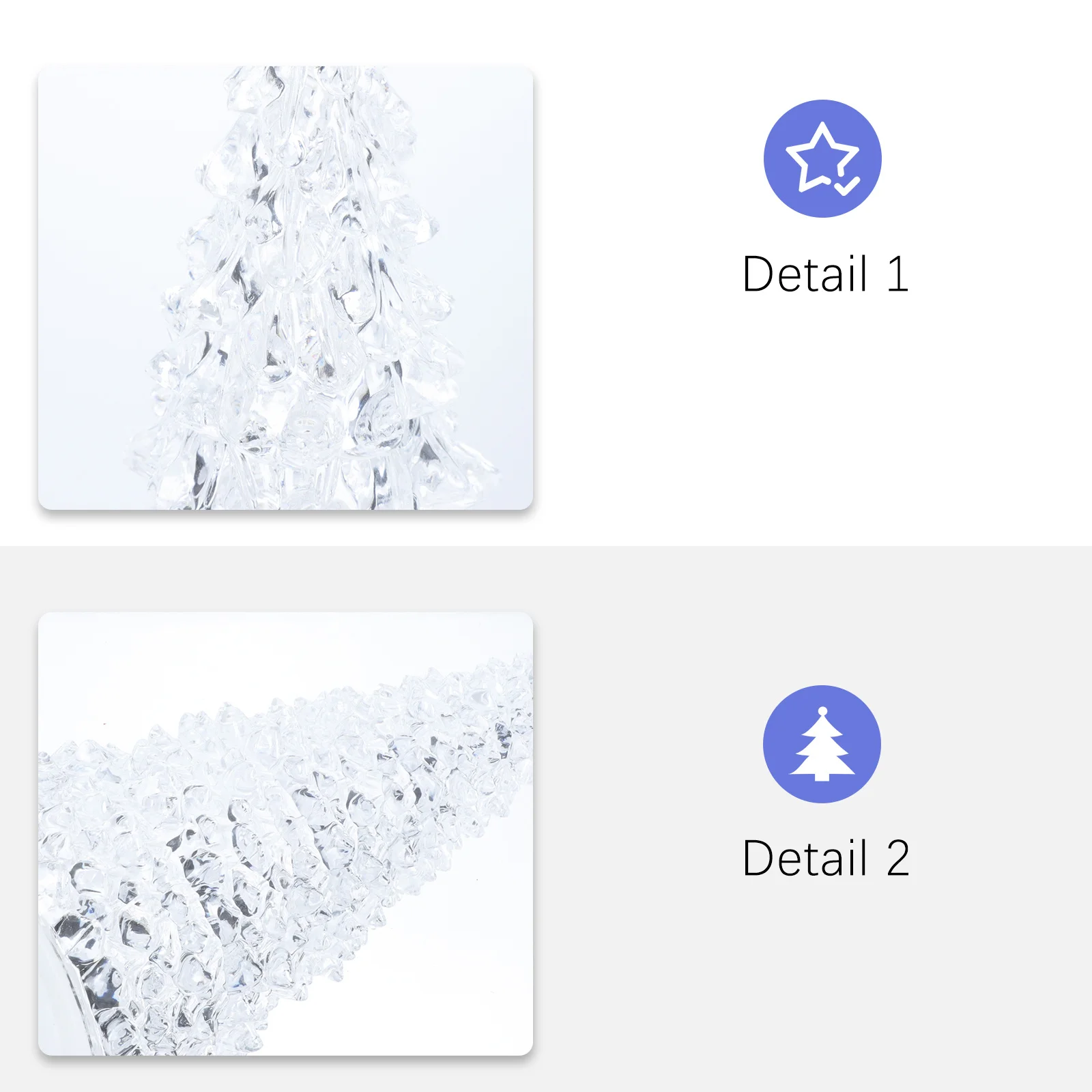Select the purple circle behind the star

coord(822,158)
